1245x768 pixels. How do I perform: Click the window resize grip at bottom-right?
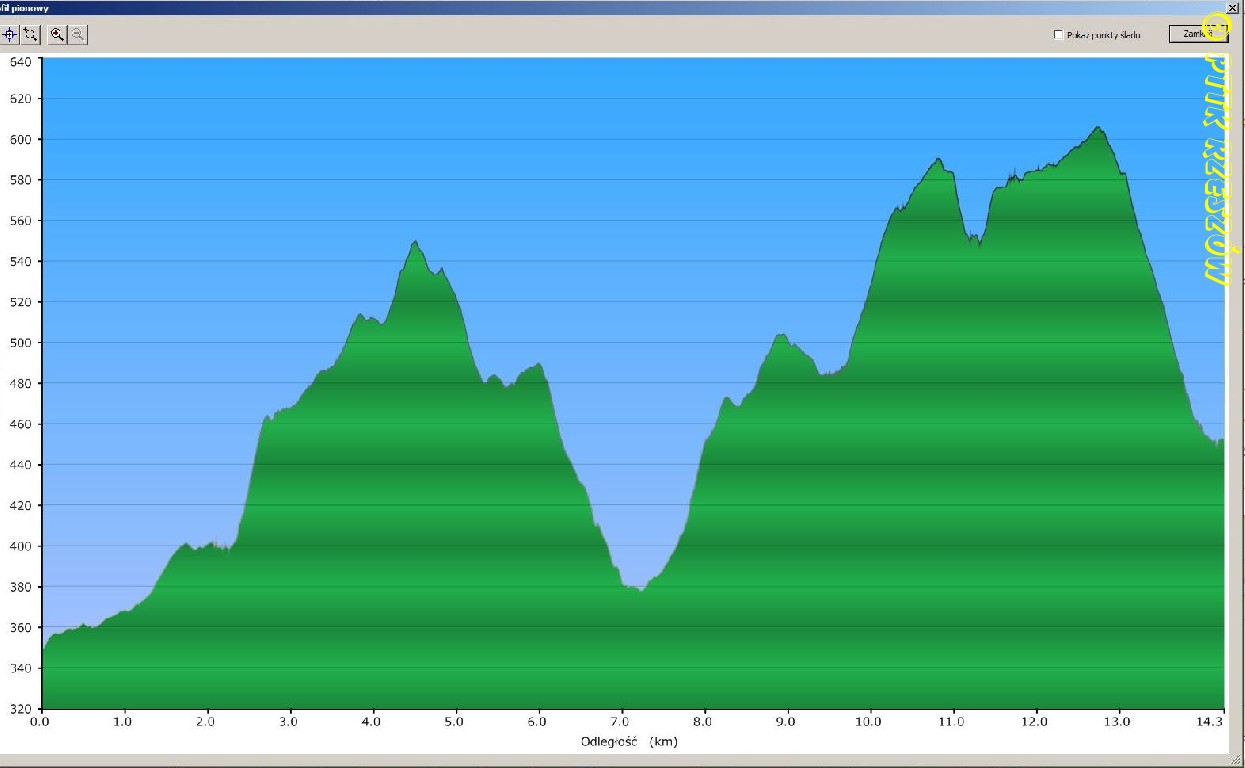point(1238,761)
